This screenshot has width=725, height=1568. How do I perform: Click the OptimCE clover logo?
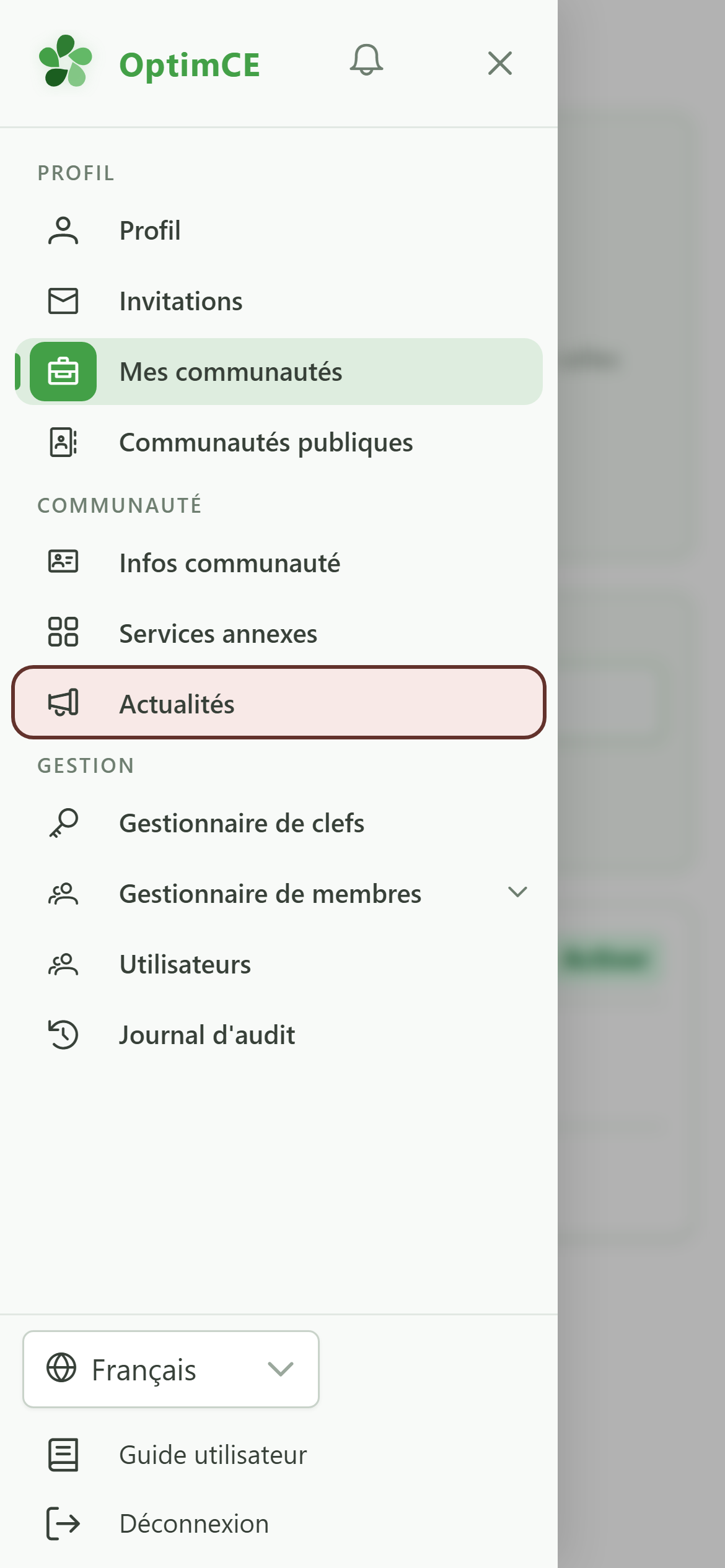[65, 61]
